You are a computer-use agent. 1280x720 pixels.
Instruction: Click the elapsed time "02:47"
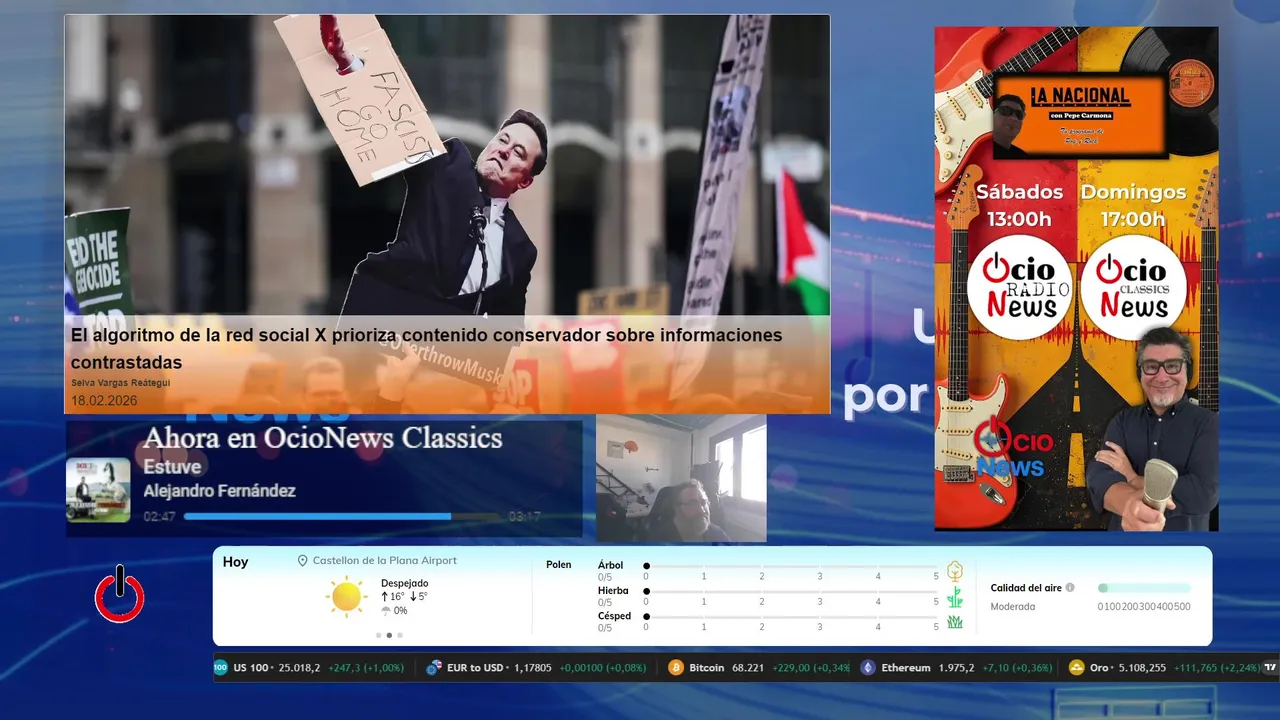[159, 517]
